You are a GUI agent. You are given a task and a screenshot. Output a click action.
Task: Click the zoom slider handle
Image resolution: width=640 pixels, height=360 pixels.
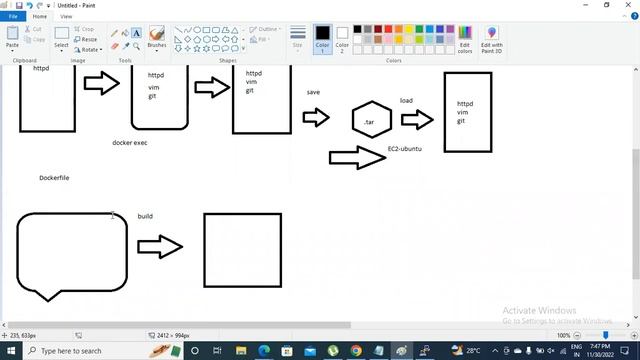click(x=606, y=335)
